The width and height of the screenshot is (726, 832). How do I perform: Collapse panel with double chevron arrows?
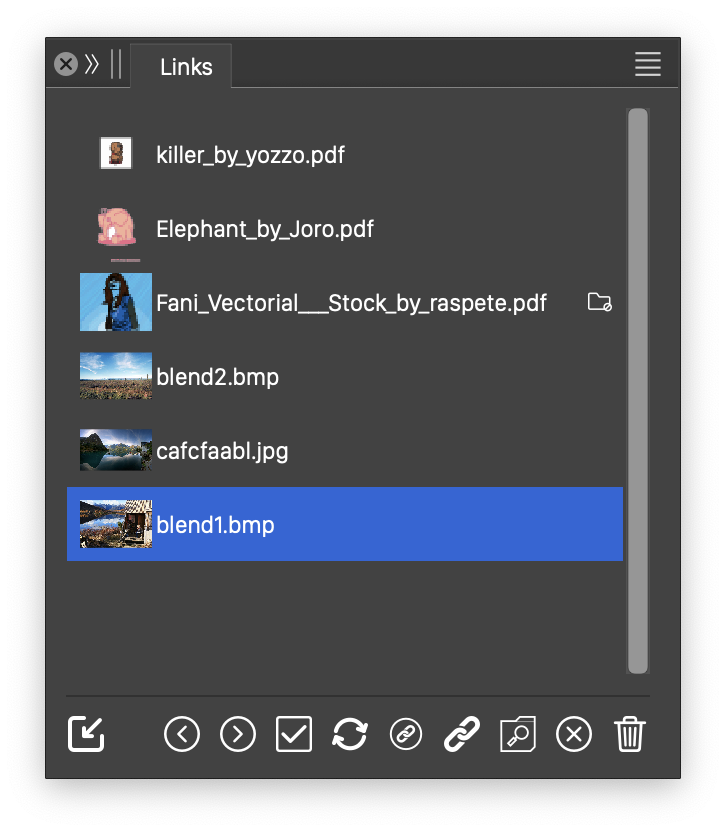92,65
